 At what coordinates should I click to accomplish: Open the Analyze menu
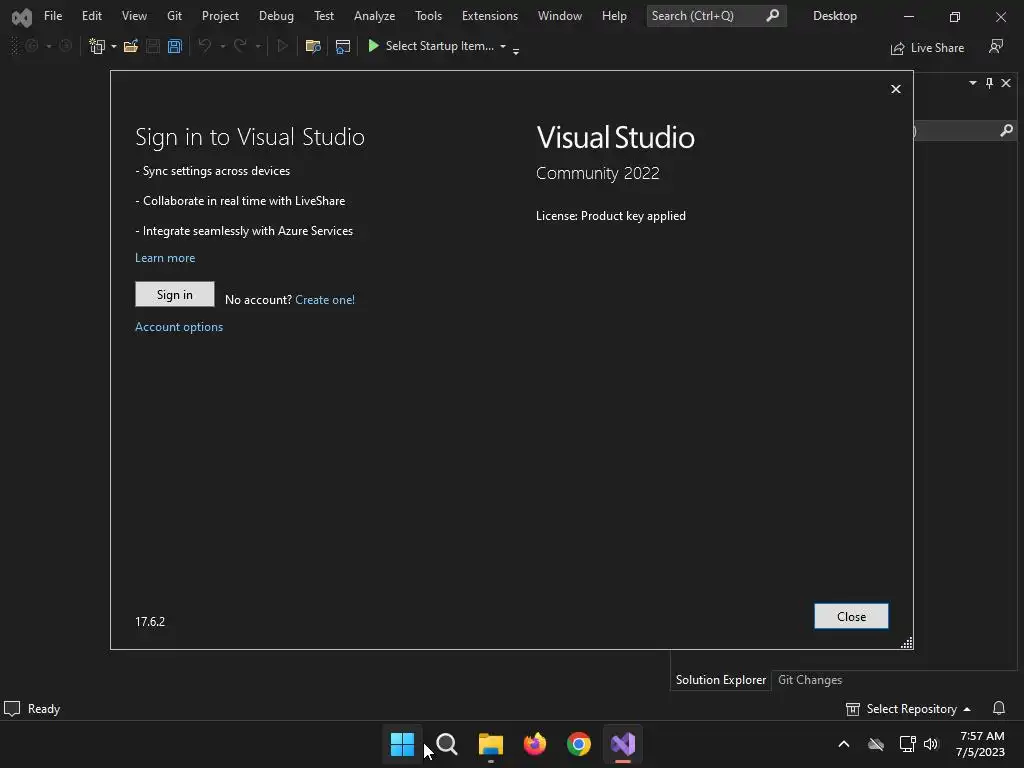[x=374, y=16]
